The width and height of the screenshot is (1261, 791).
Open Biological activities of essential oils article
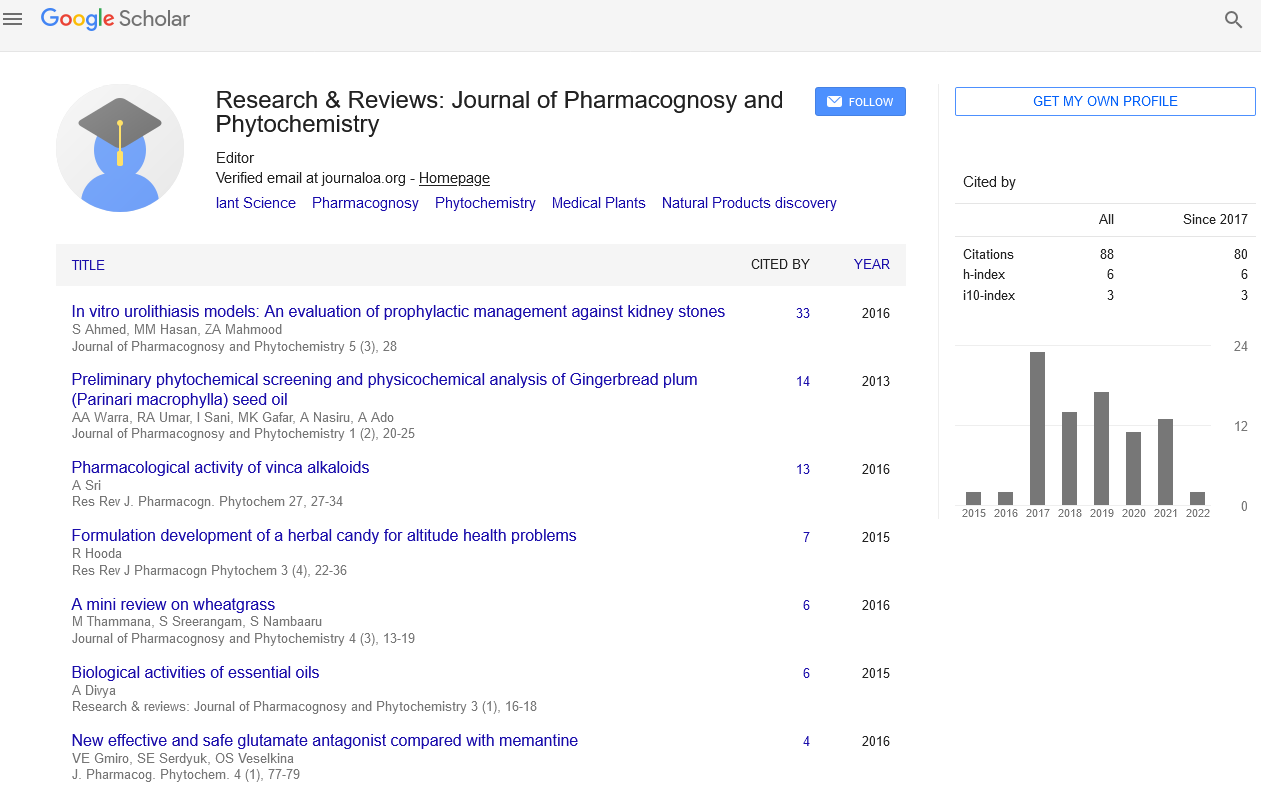click(x=195, y=673)
